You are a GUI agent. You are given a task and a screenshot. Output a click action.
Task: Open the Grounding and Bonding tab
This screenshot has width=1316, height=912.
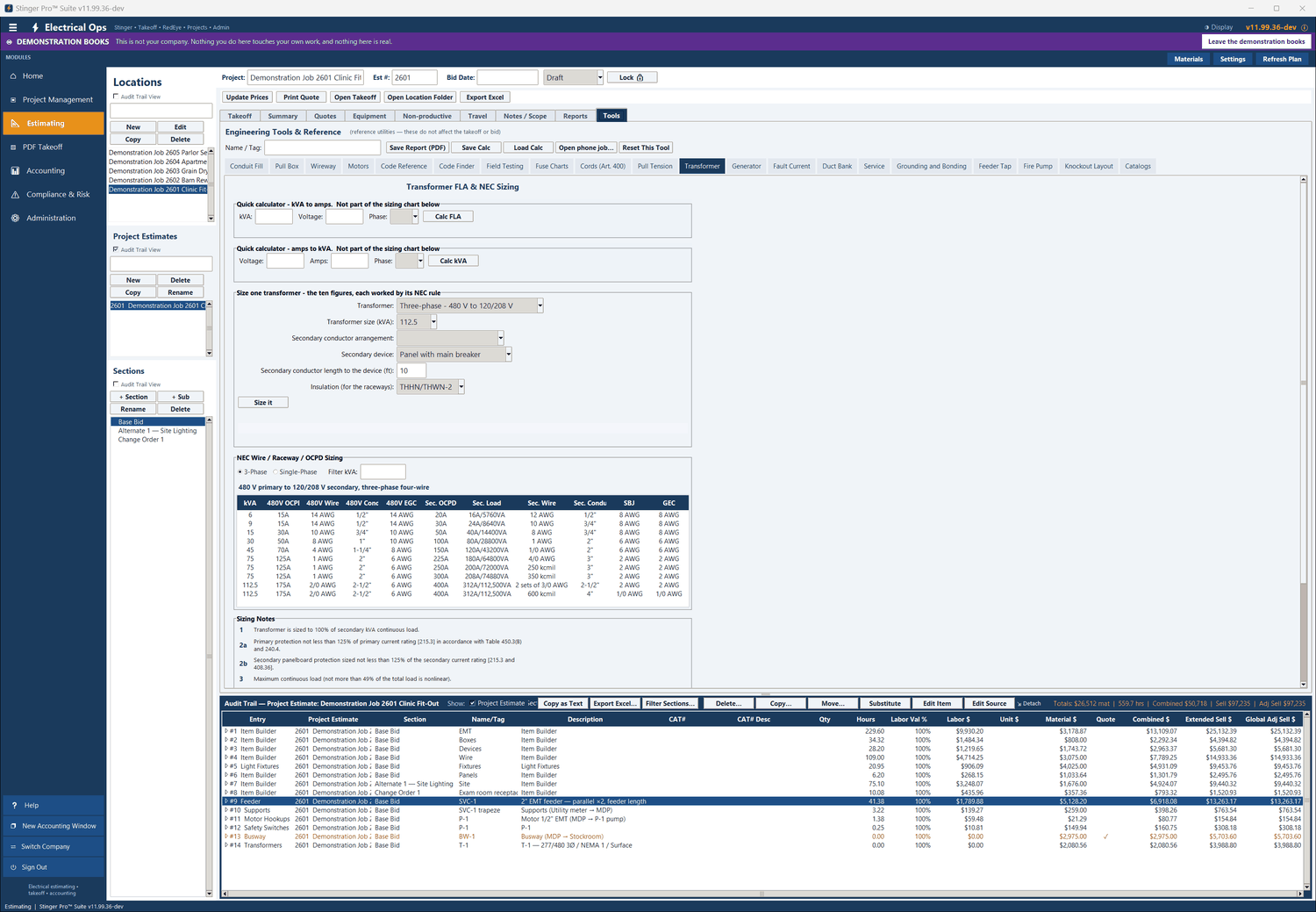[931, 166]
